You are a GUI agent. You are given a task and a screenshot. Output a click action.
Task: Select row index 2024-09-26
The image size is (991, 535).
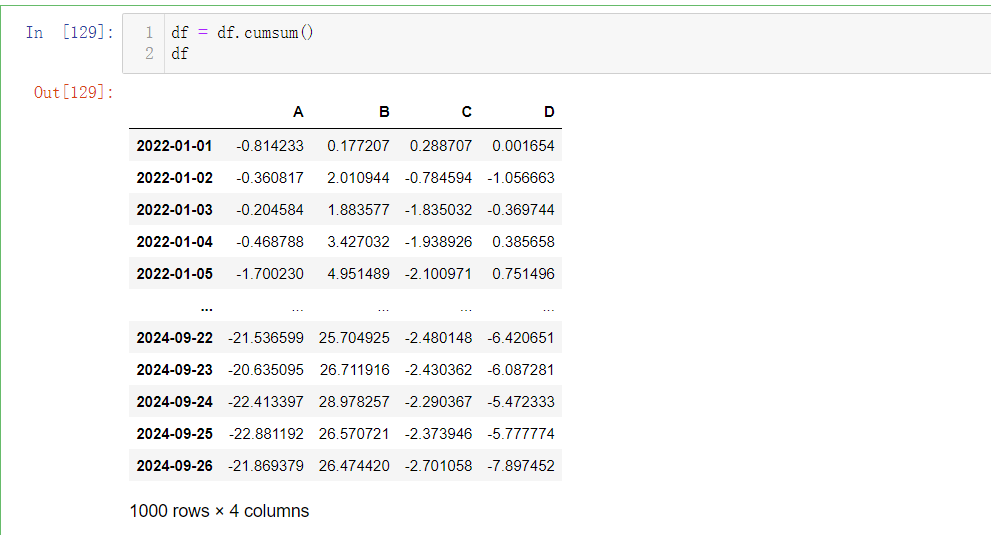coord(174,466)
